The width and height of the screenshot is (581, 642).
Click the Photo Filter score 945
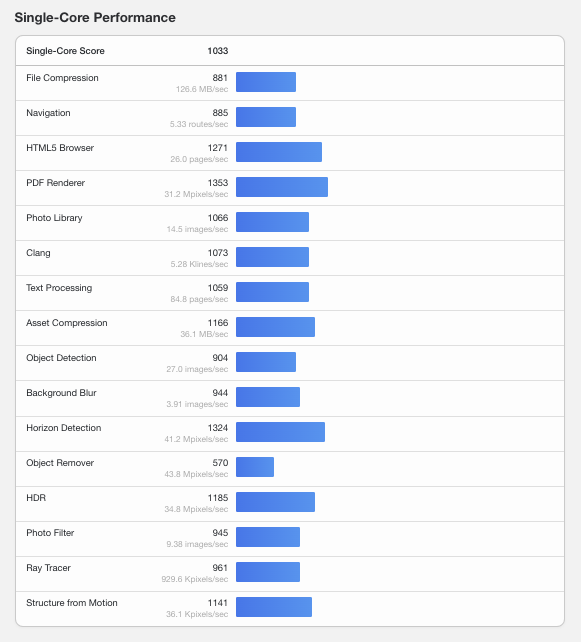point(220,533)
